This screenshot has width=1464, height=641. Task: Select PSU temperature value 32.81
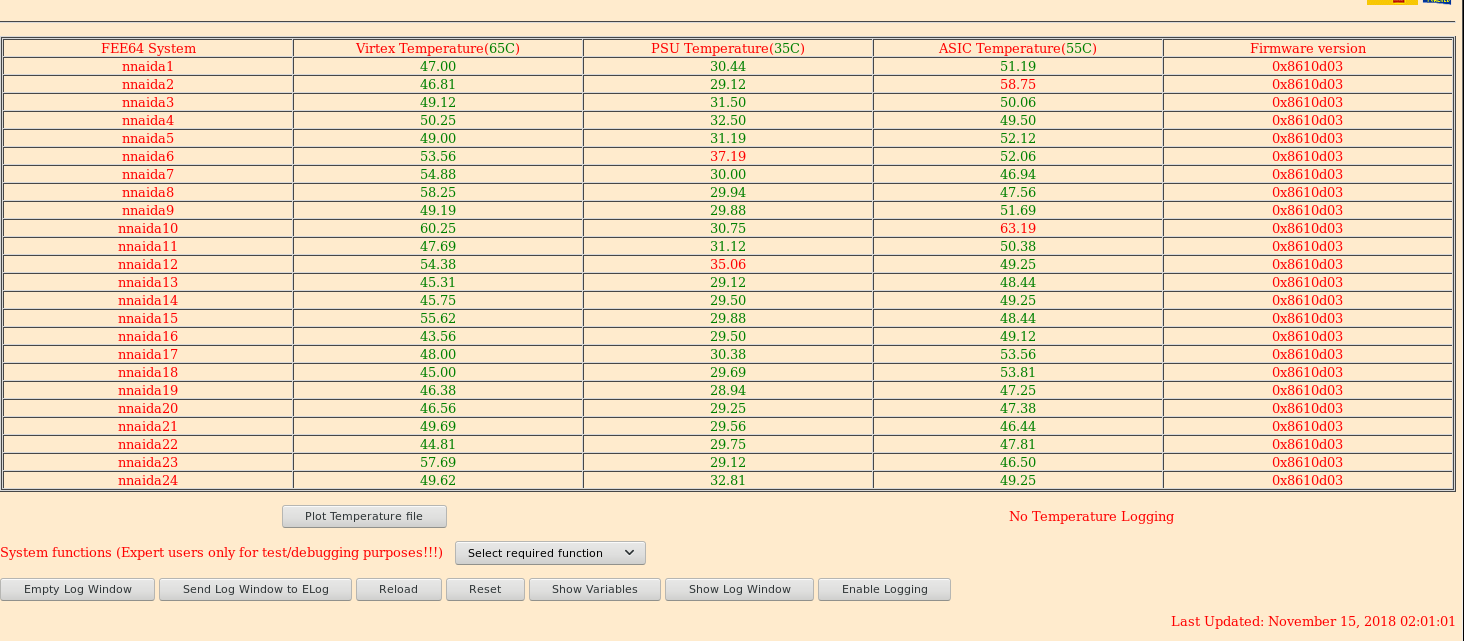point(728,480)
